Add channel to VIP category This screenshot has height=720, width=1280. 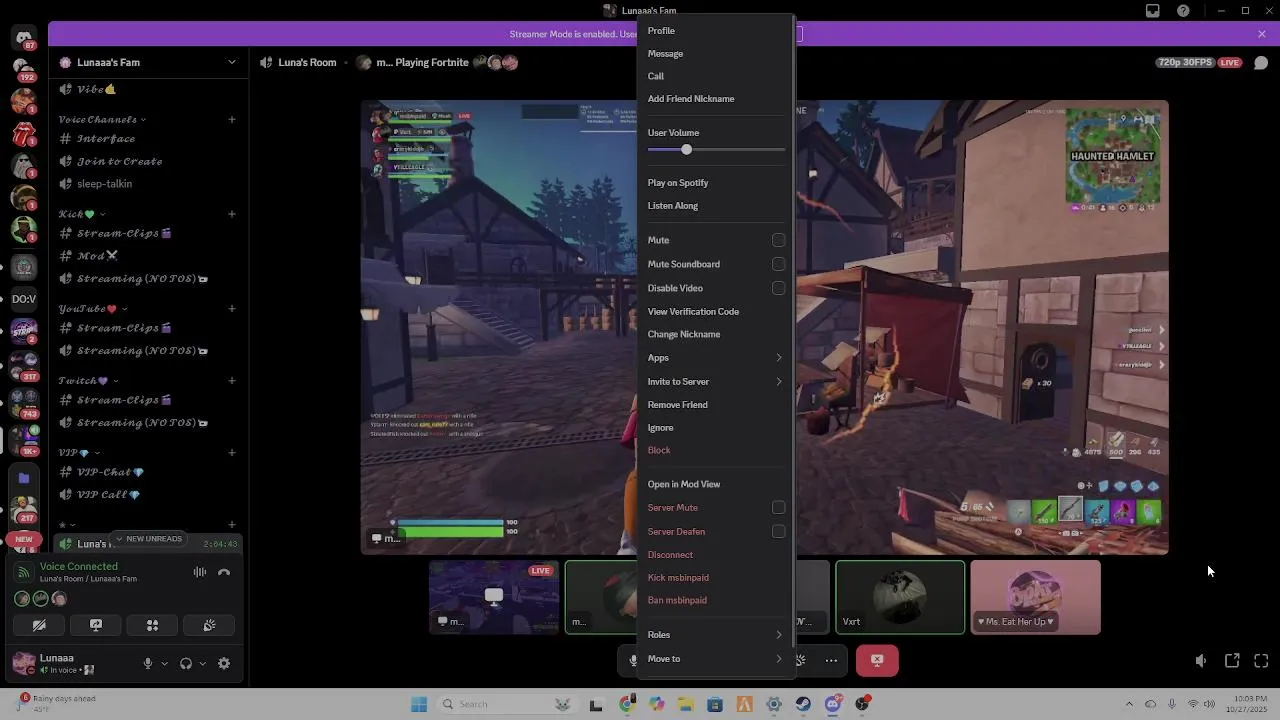232,452
